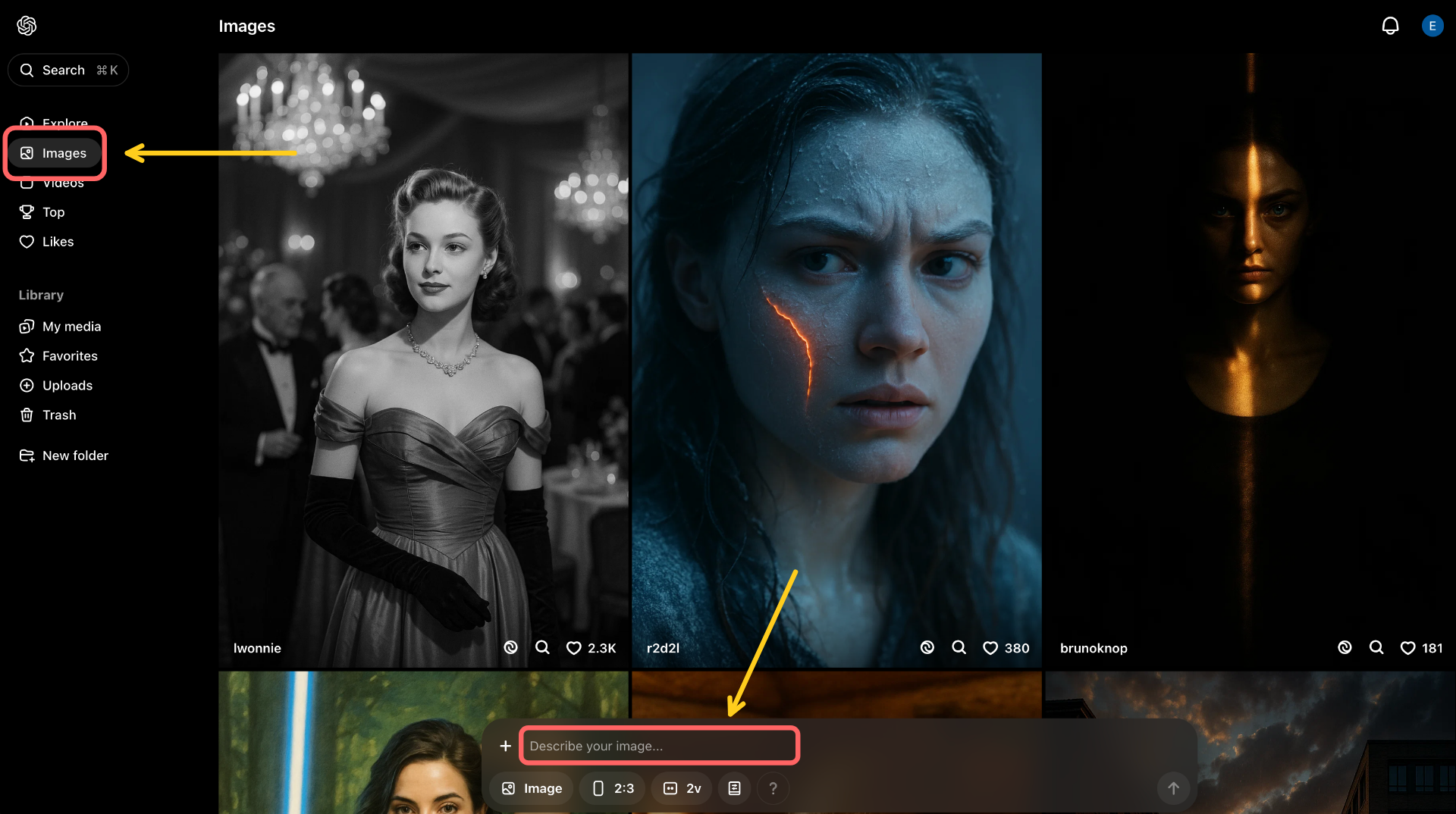
Task: Click the notifications bell icon
Action: coord(1390,26)
